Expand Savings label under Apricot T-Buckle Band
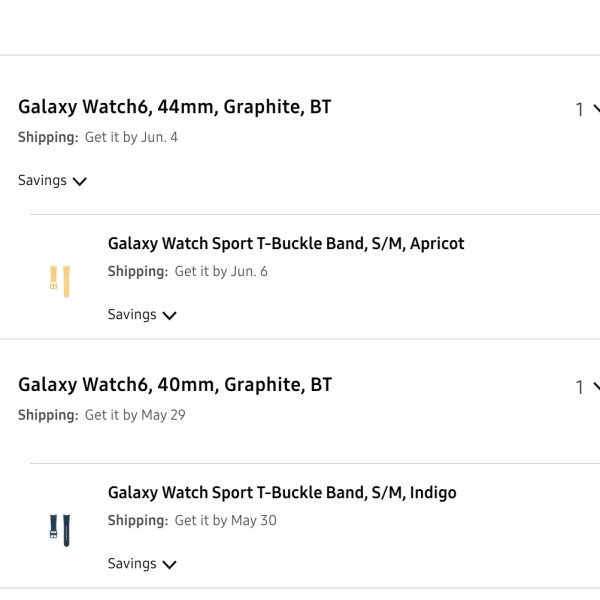 pyautogui.click(x=132, y=315)
